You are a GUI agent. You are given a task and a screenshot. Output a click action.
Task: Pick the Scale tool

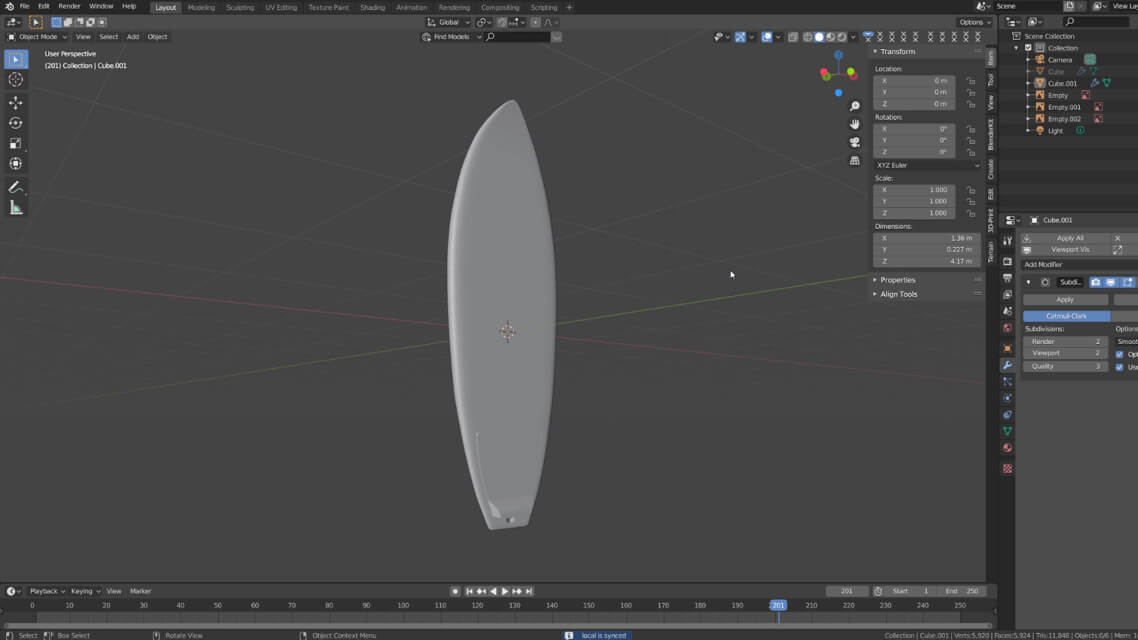(16, 143)
